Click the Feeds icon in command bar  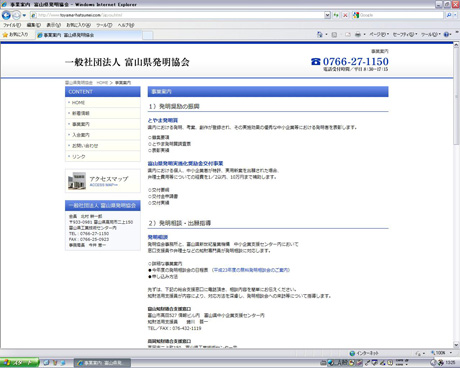click(x=334, y=34)
